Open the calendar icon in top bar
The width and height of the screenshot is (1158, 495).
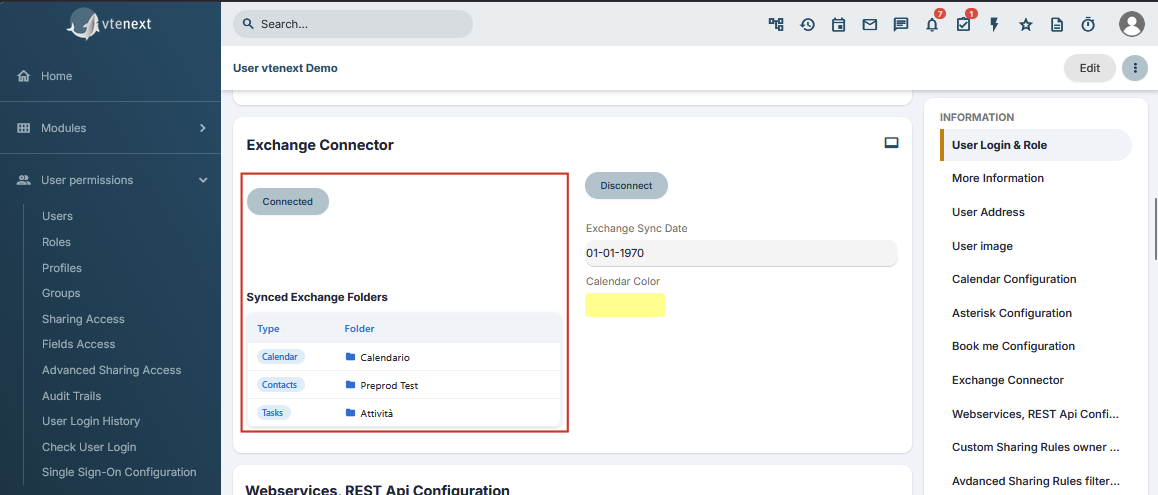[x=838, y=24]
